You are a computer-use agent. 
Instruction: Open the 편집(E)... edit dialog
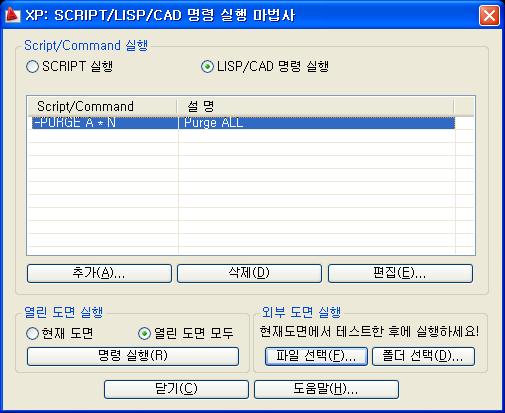400,273
